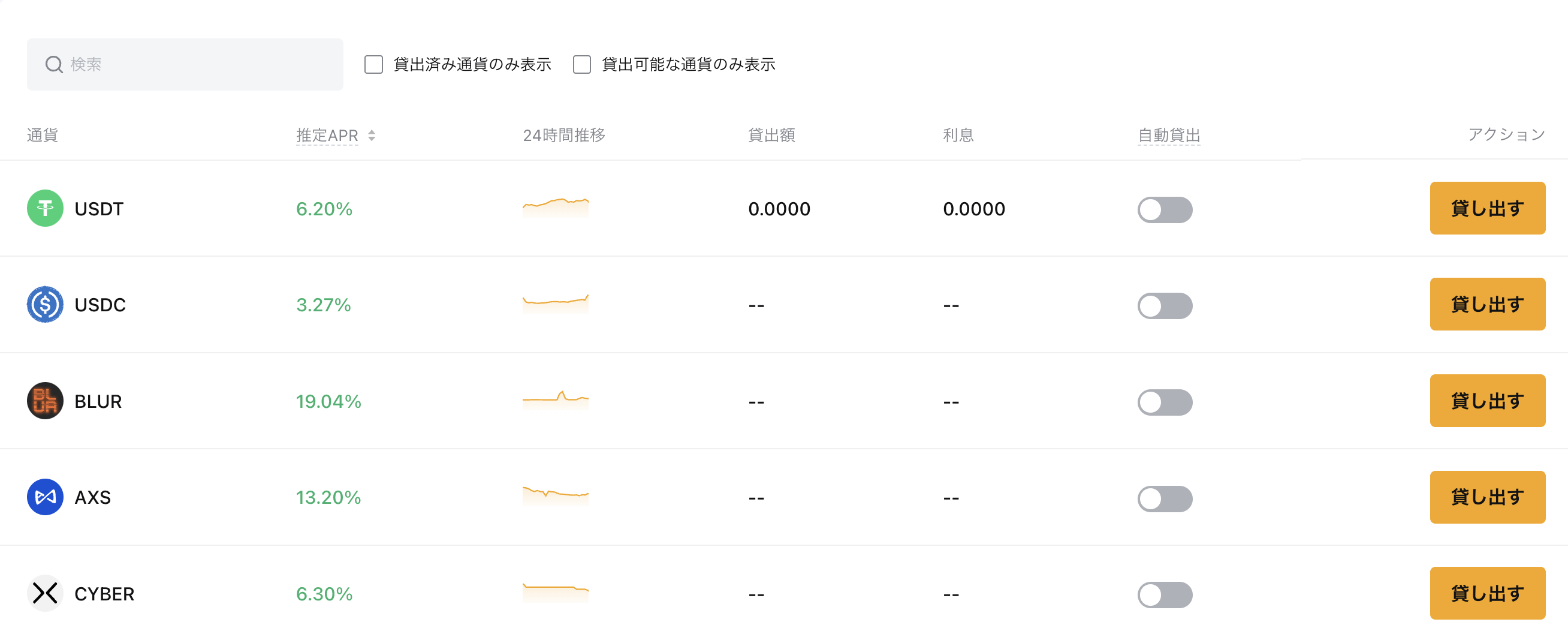Click the 3.27% APR value

tap(324, 305)
